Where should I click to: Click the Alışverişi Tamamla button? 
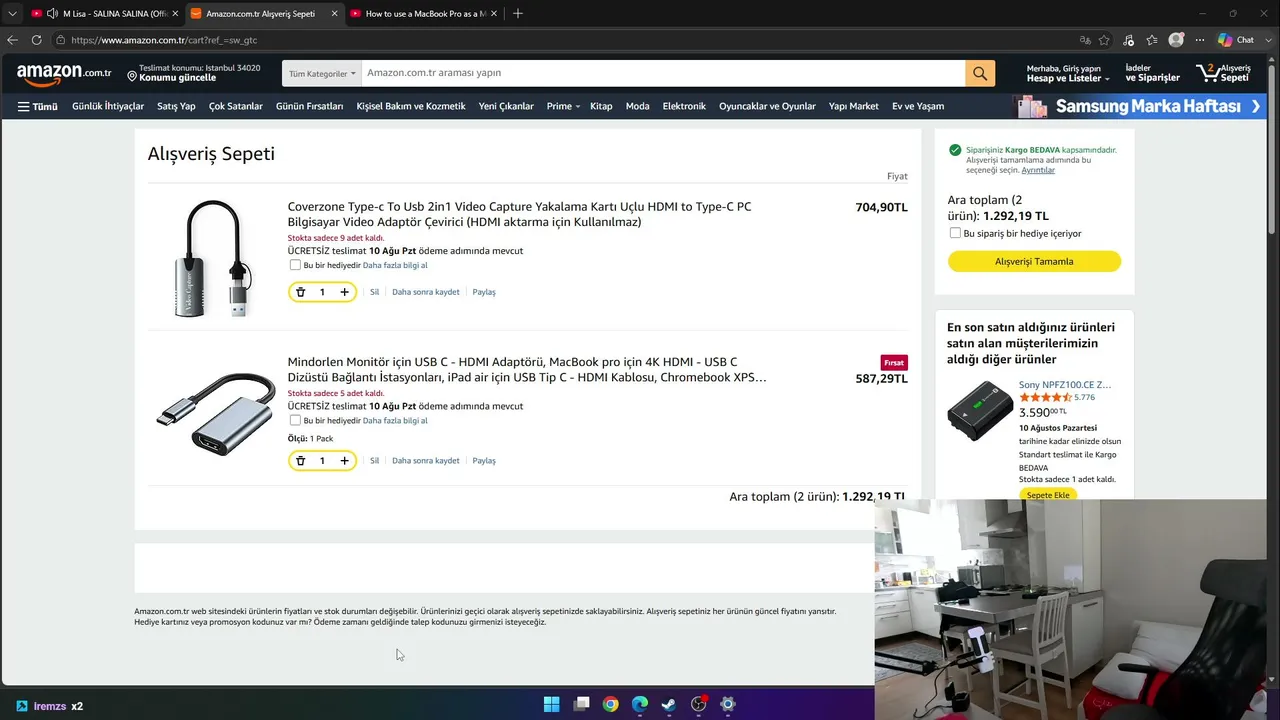tap(1034, 261)
